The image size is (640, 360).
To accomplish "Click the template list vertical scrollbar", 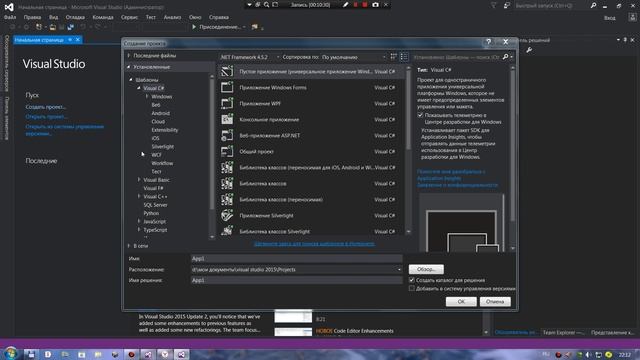I will pyautogui.click(x=408, y=150).
